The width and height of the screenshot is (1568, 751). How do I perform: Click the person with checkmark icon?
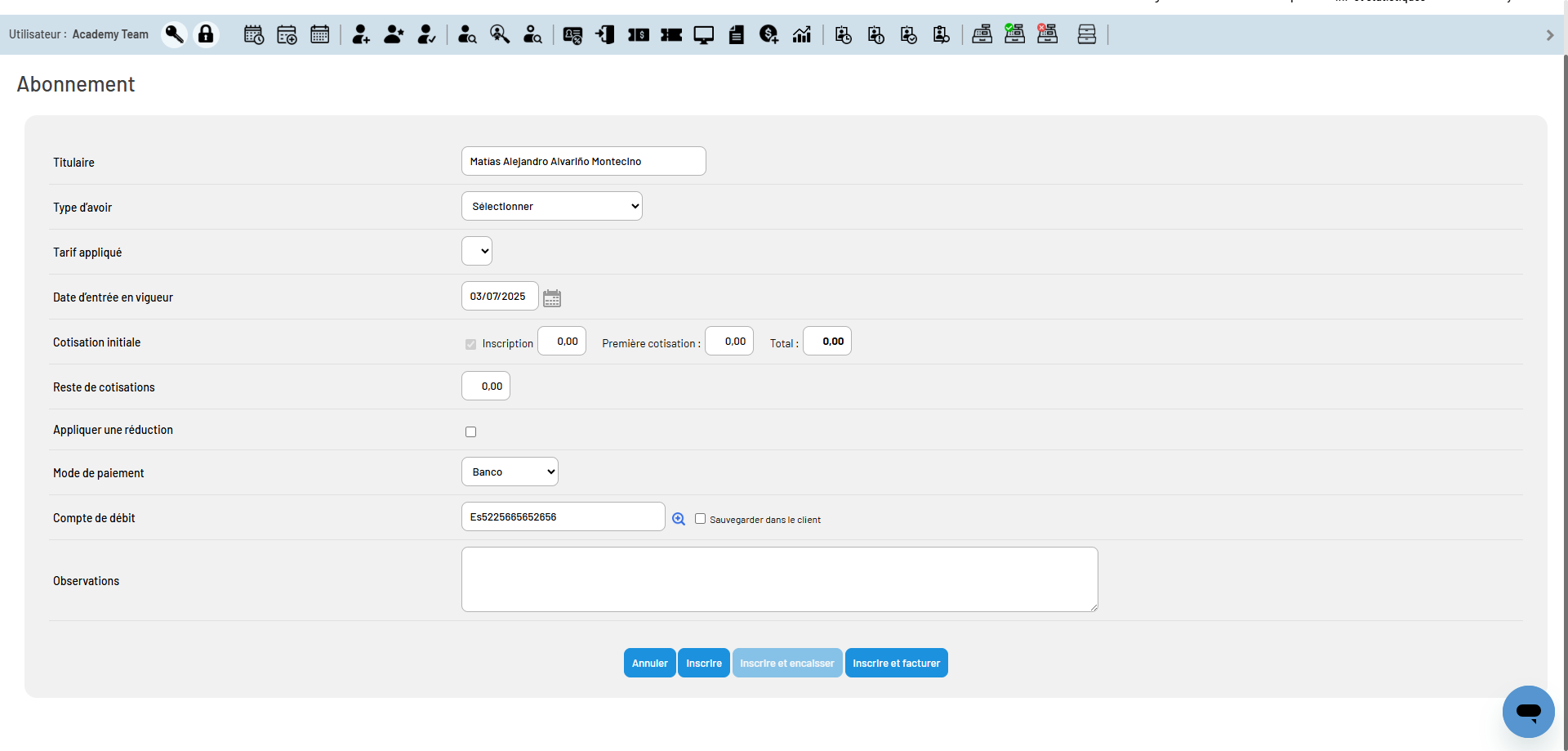(x=426, y=34)
